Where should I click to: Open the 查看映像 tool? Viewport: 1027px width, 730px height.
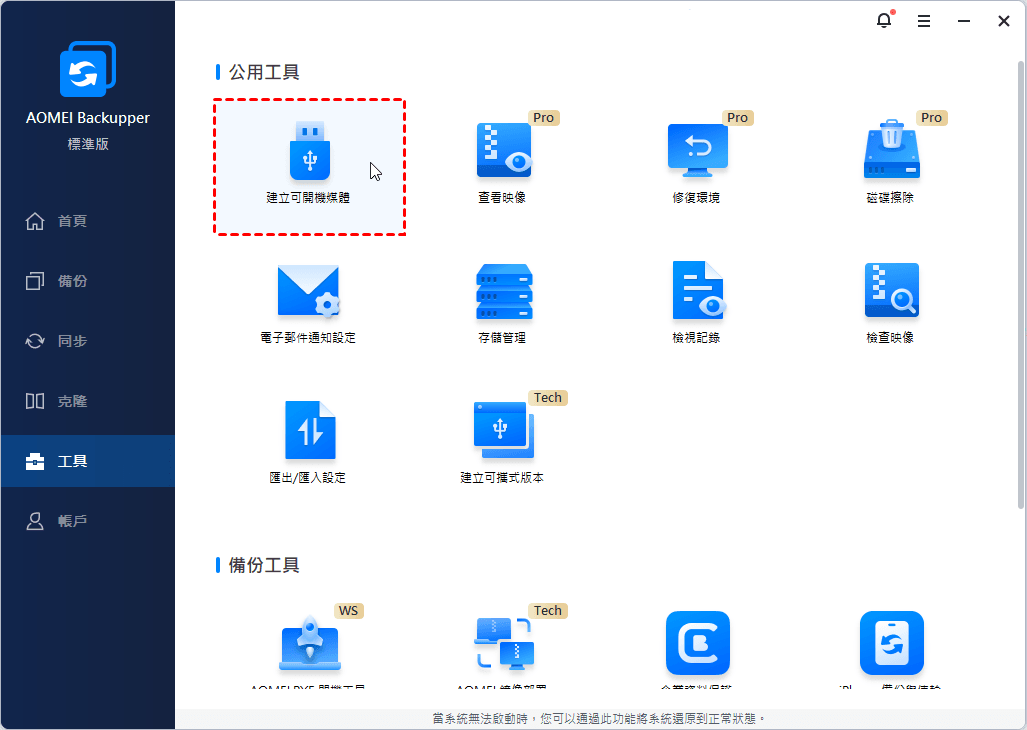click(503, 151)
